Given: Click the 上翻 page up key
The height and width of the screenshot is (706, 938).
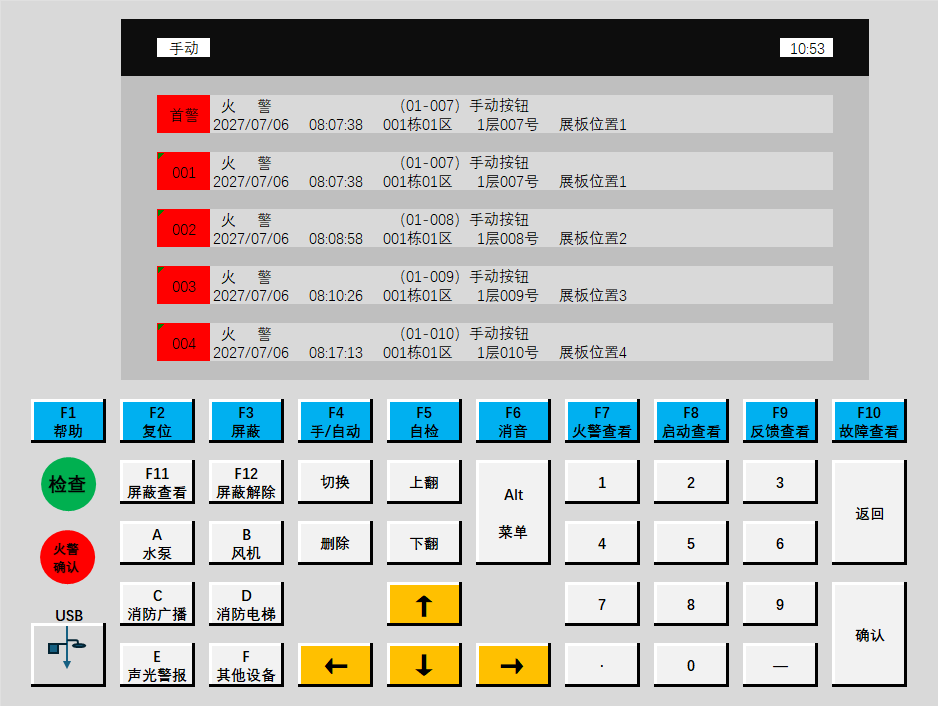Looking at the screenshot, I should tap(424, 482).
